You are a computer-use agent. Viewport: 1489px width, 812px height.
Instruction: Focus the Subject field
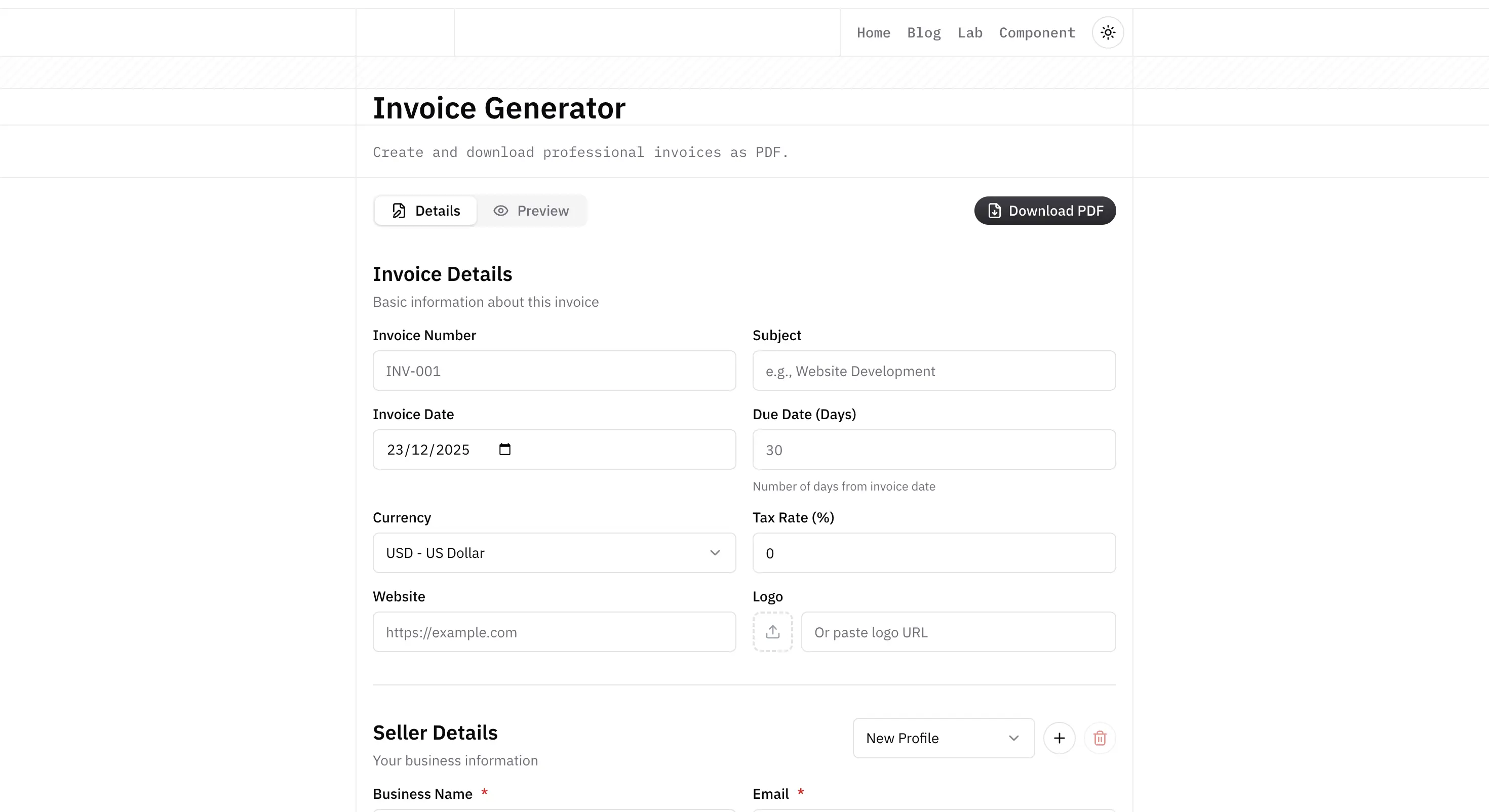click(933, 371)
